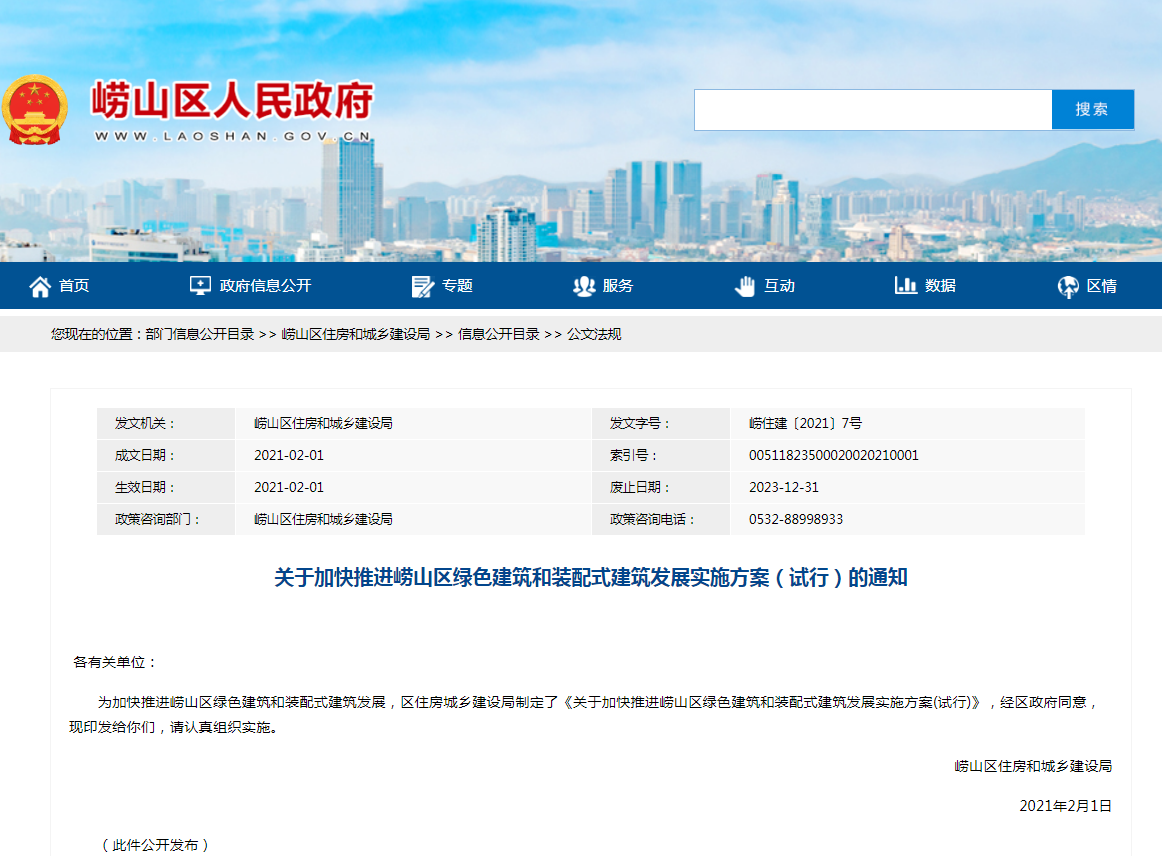Go to 公文法规 breadcrumb link

click(594, 334)
